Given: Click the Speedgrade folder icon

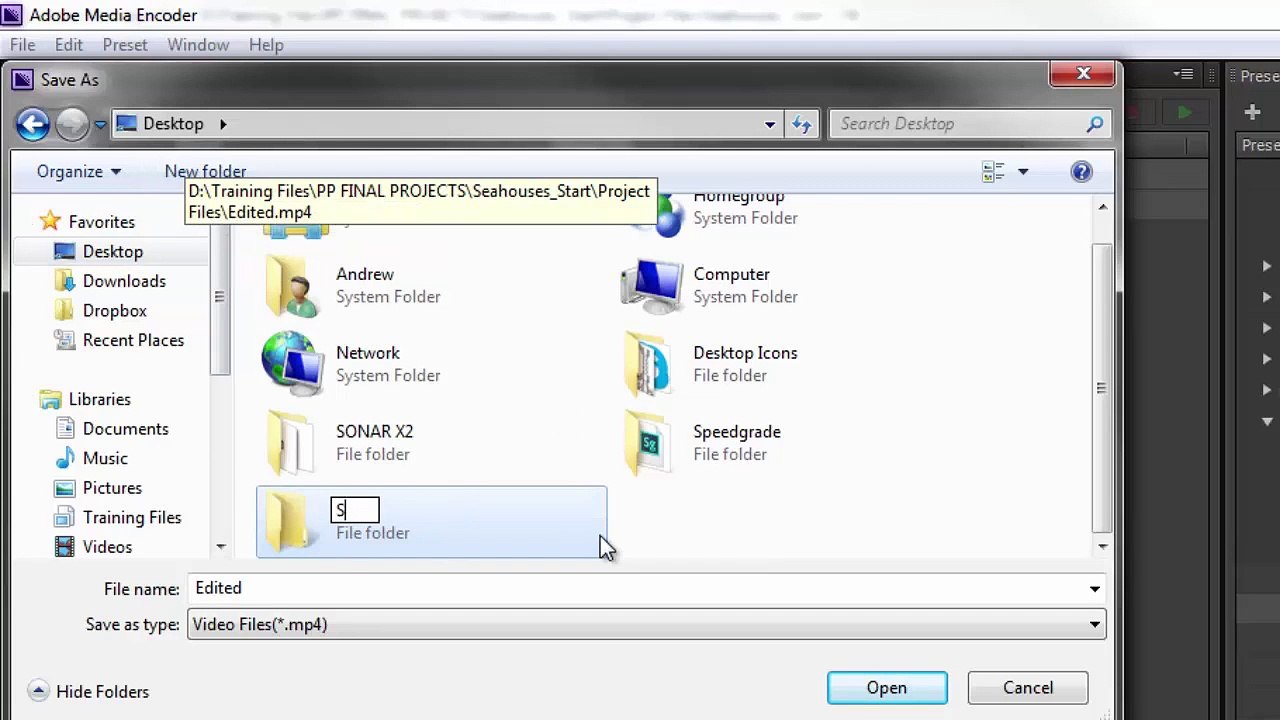Looking at the screenshot, I should coord(649,443).
